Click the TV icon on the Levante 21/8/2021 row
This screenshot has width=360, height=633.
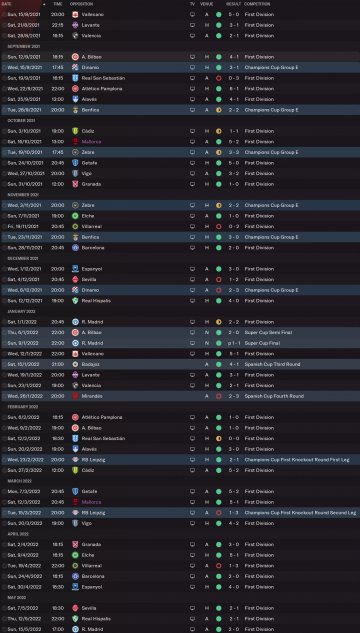pos(193,25)
